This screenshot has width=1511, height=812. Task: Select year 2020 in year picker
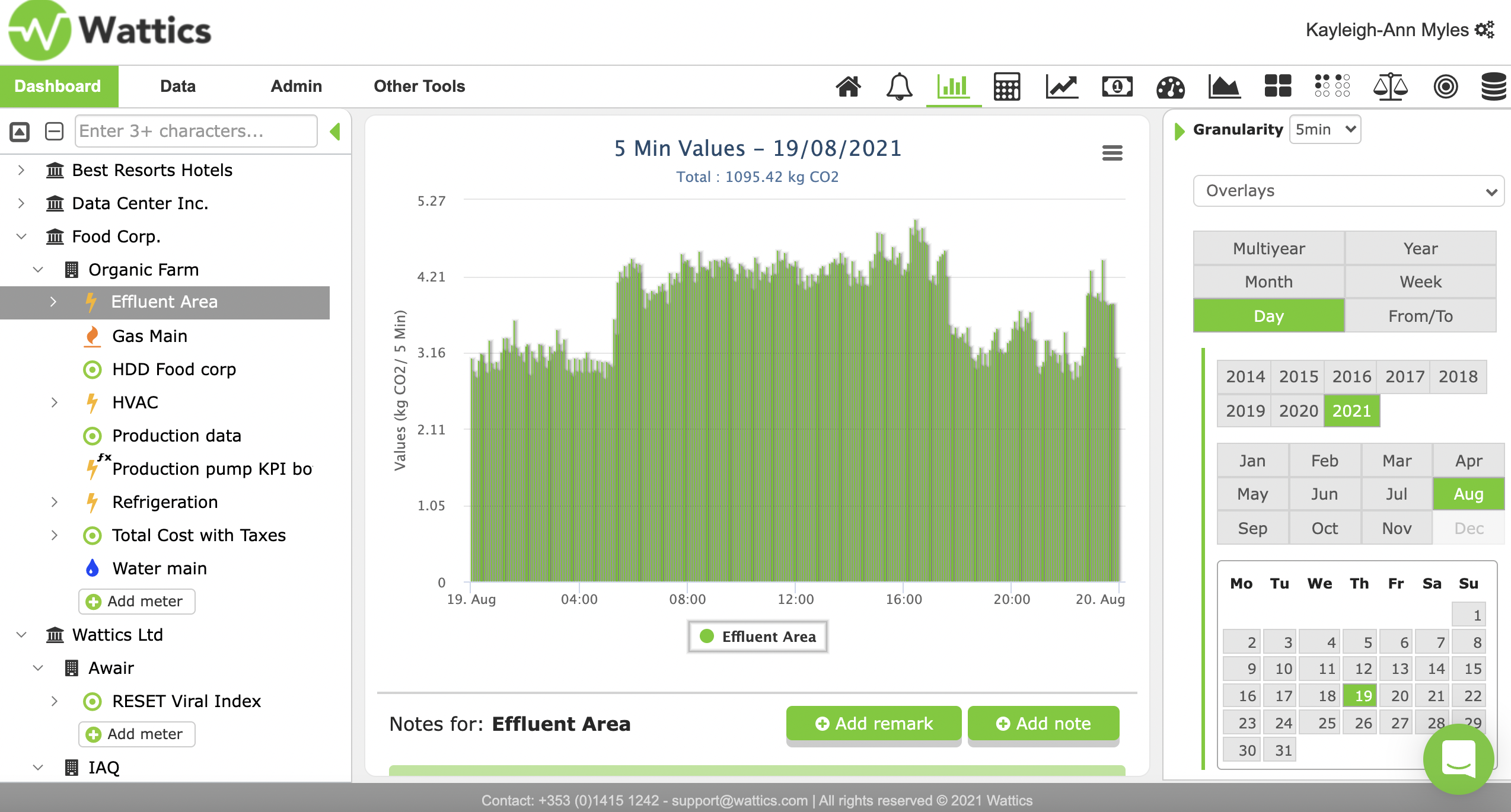[x=1298, y=411]
